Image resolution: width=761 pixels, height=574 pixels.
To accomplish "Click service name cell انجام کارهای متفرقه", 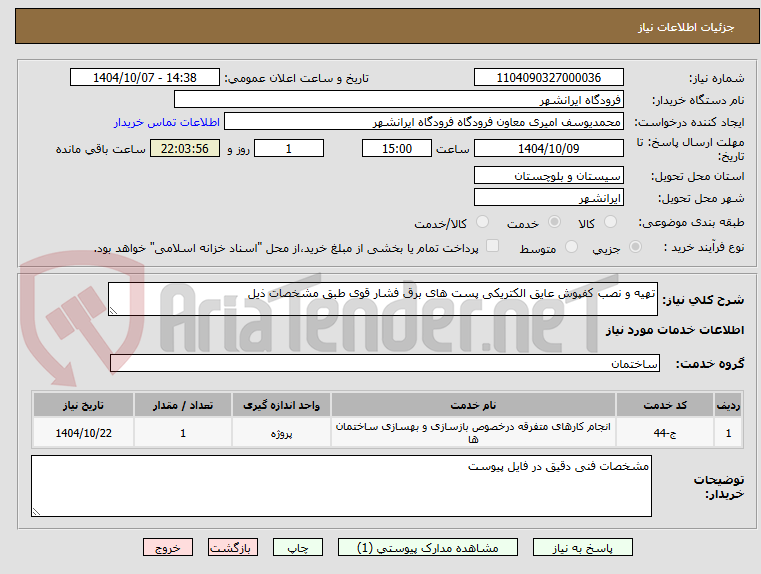I will pos(473,433).
